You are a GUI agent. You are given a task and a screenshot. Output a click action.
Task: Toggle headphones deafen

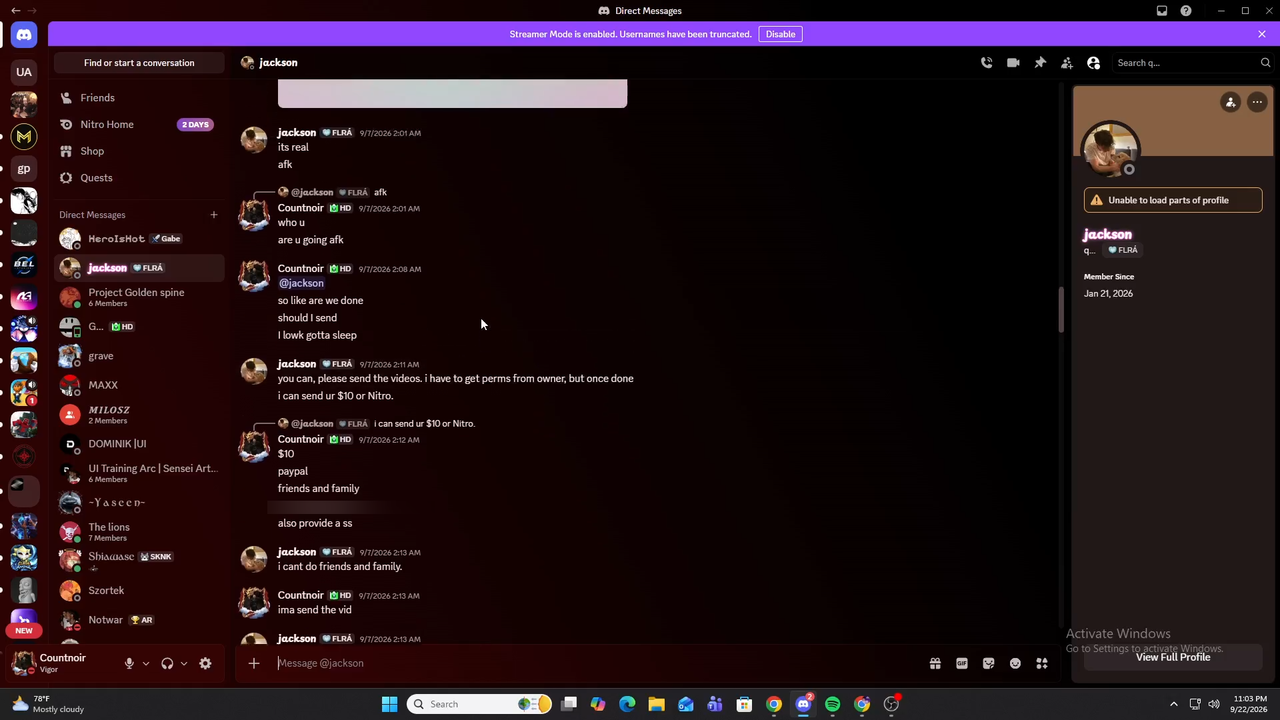tap(167, 663)
